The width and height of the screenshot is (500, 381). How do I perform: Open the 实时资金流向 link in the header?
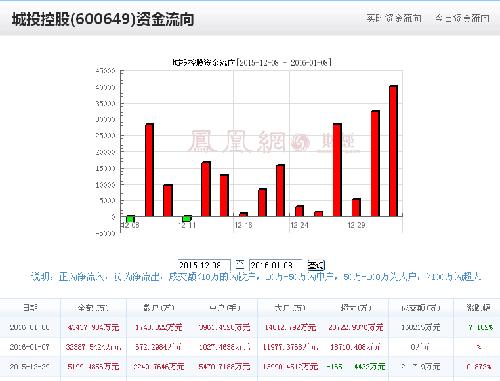[x=394, y=18]
